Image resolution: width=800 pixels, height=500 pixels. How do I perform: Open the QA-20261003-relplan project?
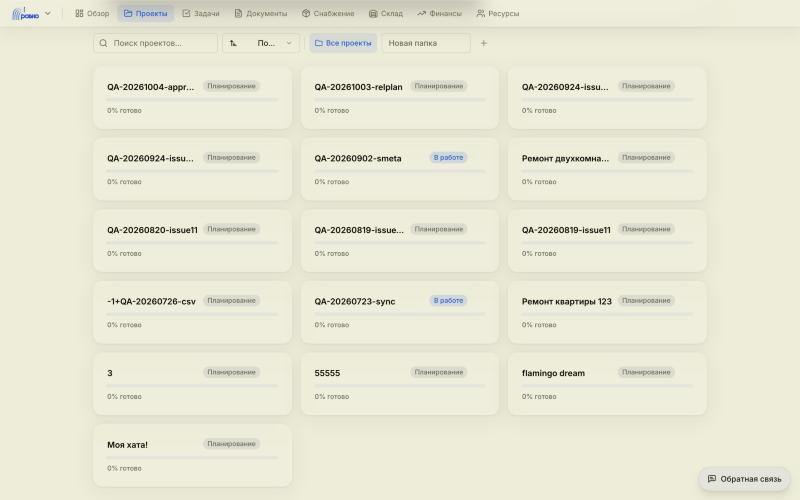pos(400,97)
